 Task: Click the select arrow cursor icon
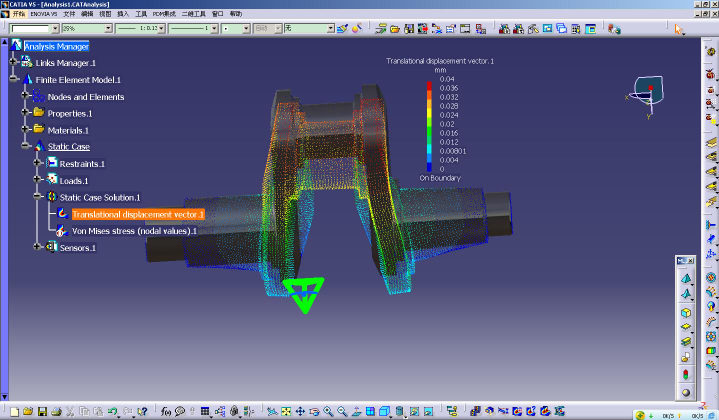(x=678, y=29)
